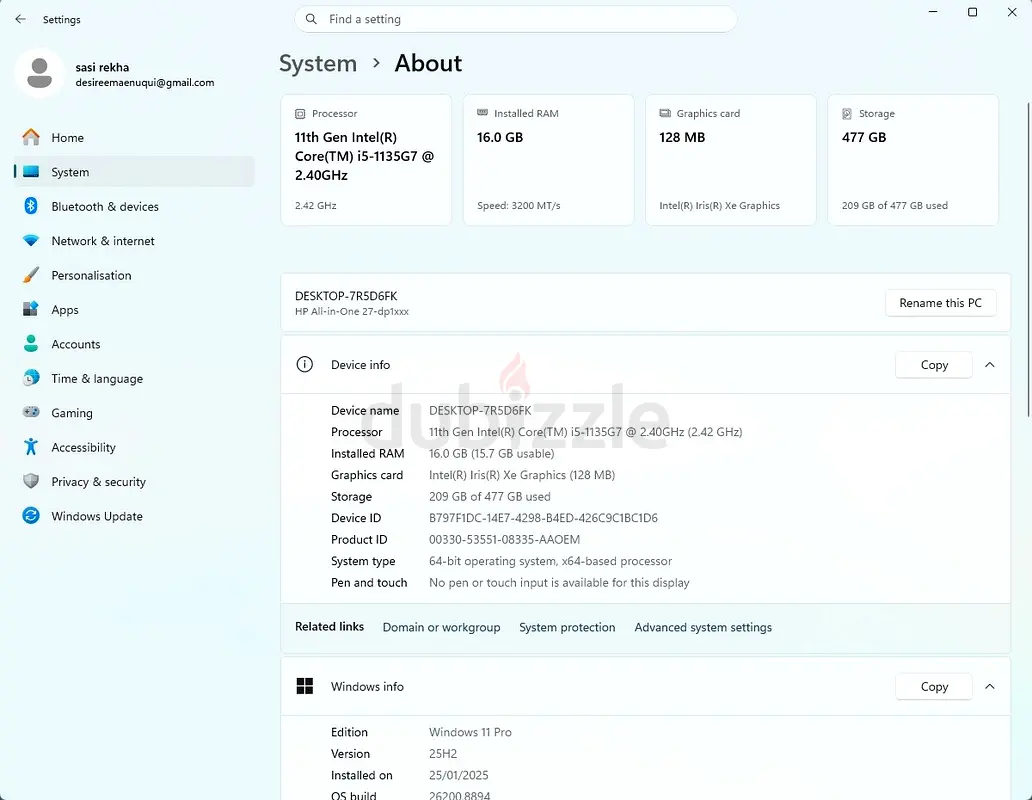
Task: Open Time & language settings
Action: pyautogui.click(x=134, y=378)
